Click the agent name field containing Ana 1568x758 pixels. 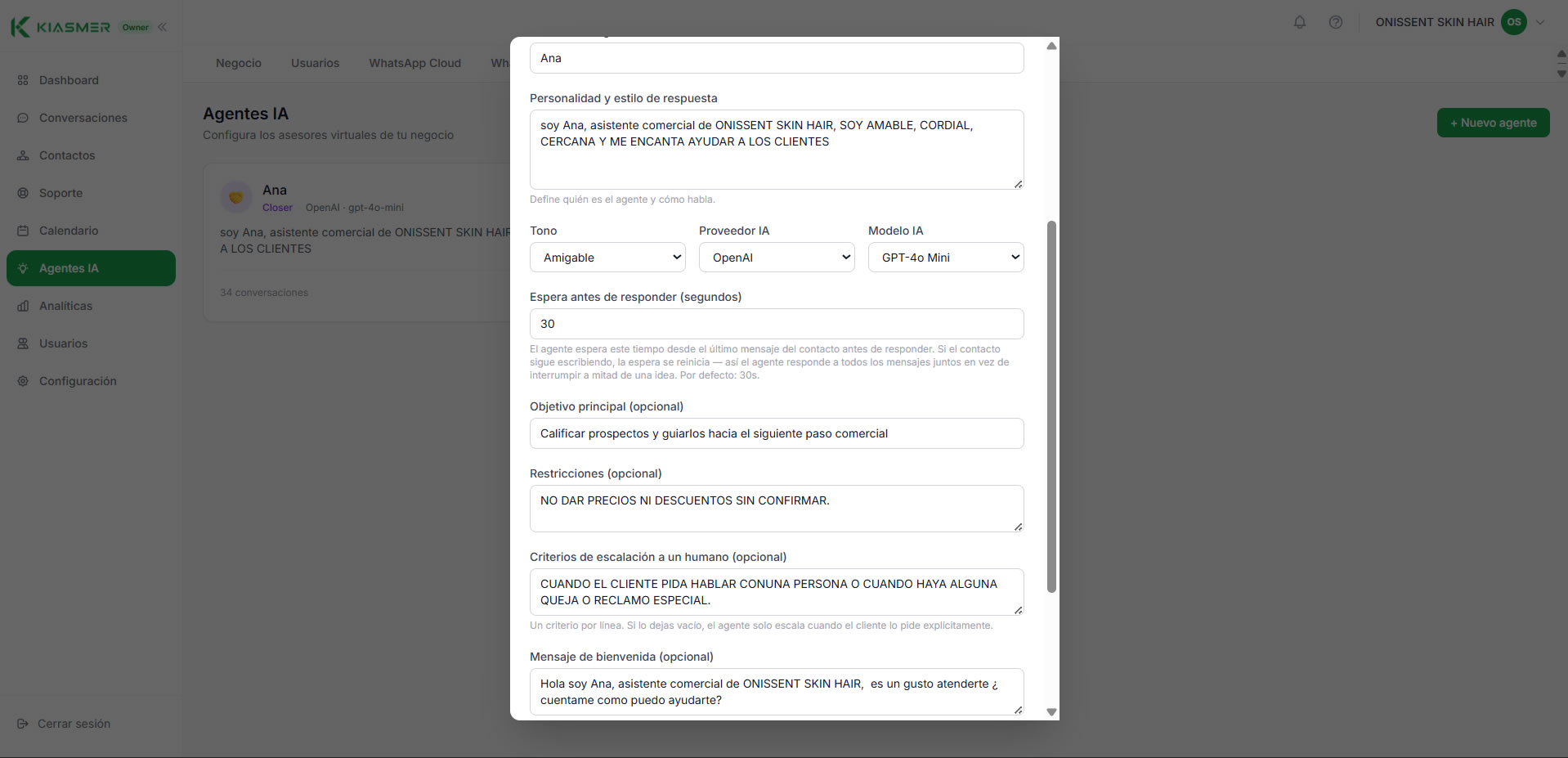pos(777,58)
